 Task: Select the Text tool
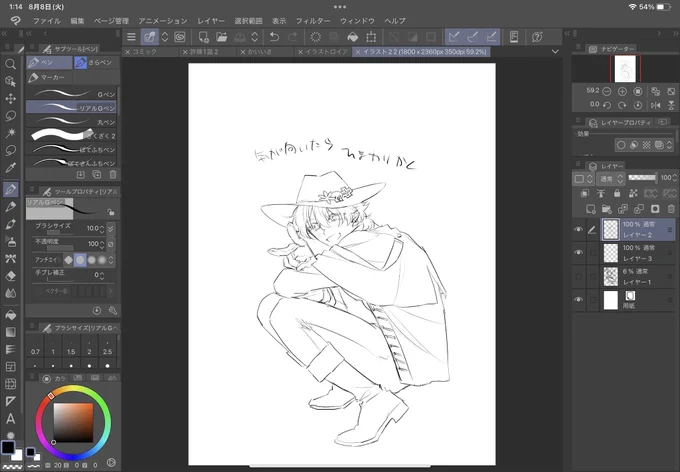[x=10, y=419]
